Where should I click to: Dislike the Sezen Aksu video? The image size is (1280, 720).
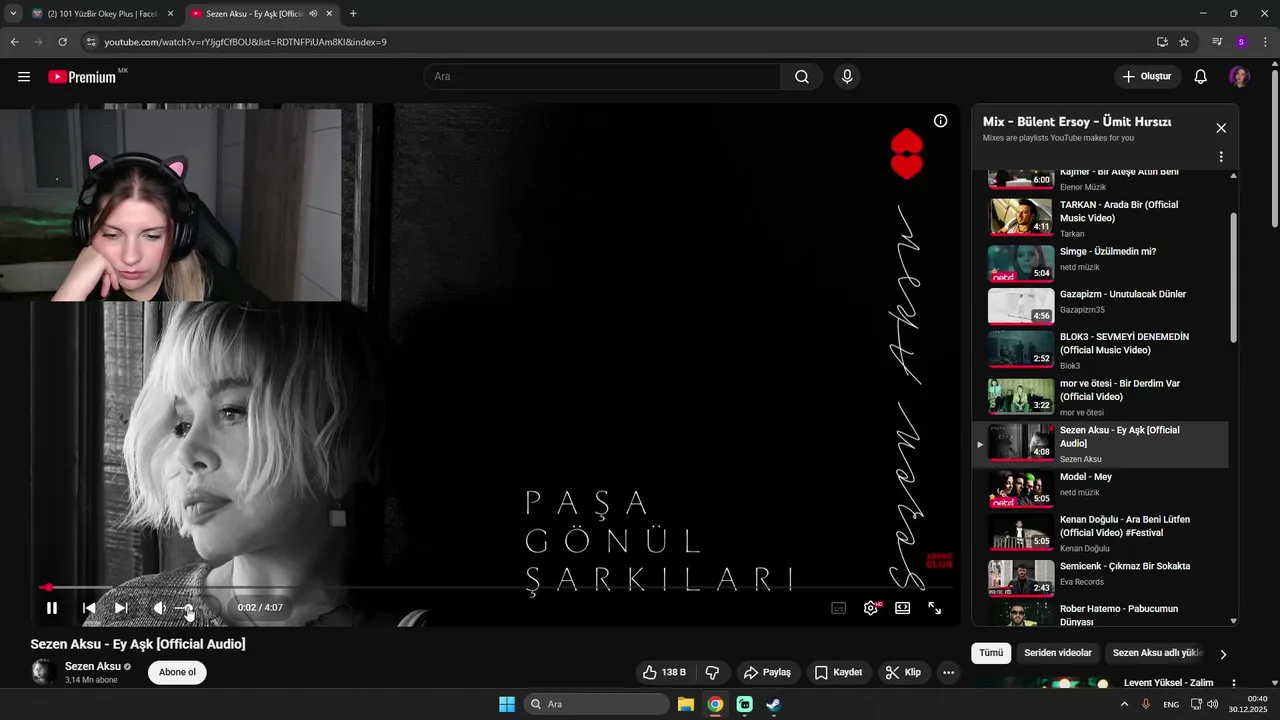pyautogui.click(x=713, y=673)
